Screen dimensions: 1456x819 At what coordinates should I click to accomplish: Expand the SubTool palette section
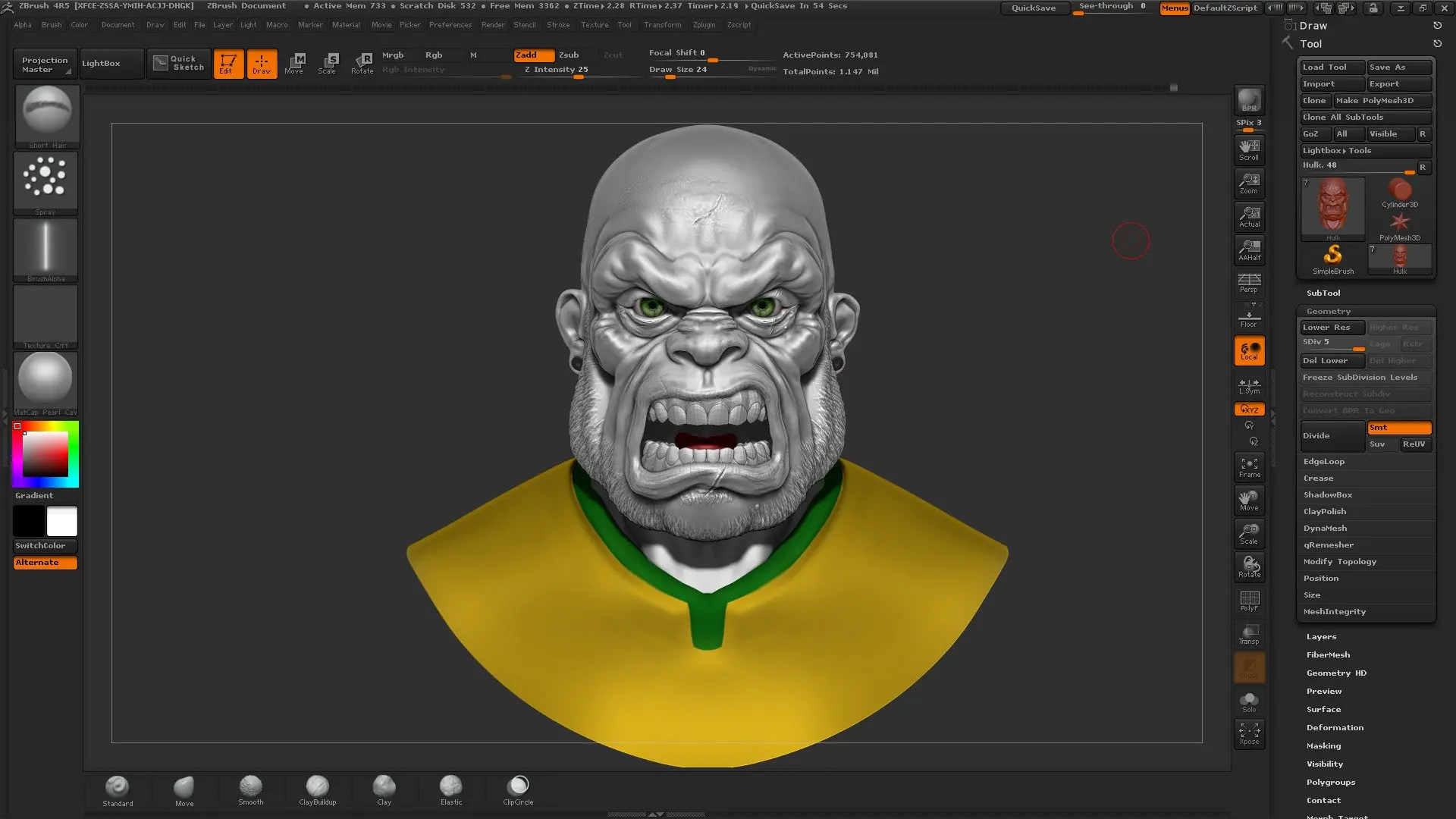(x=1323, y=293)
